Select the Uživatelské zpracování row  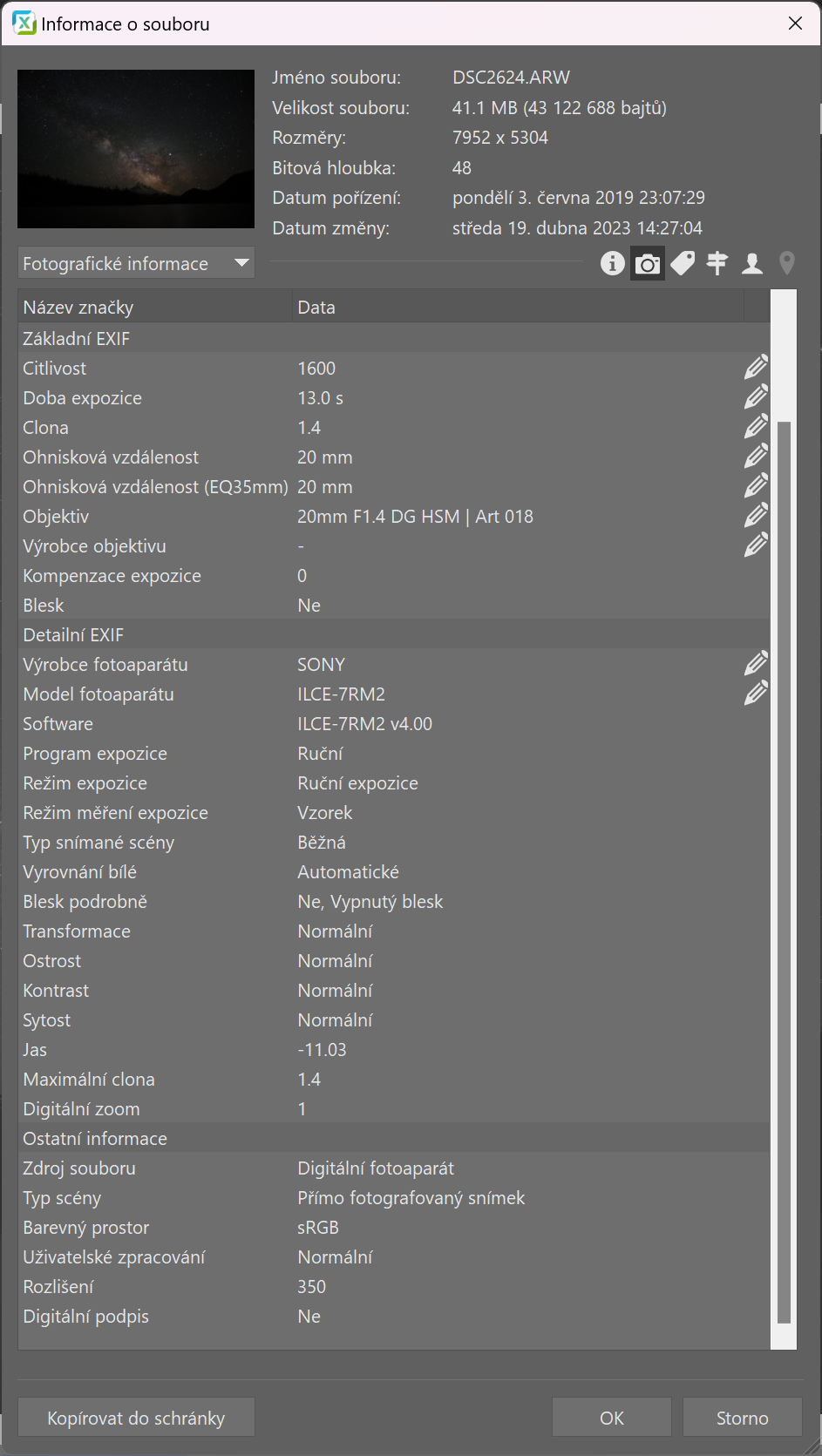point(394,1256)
